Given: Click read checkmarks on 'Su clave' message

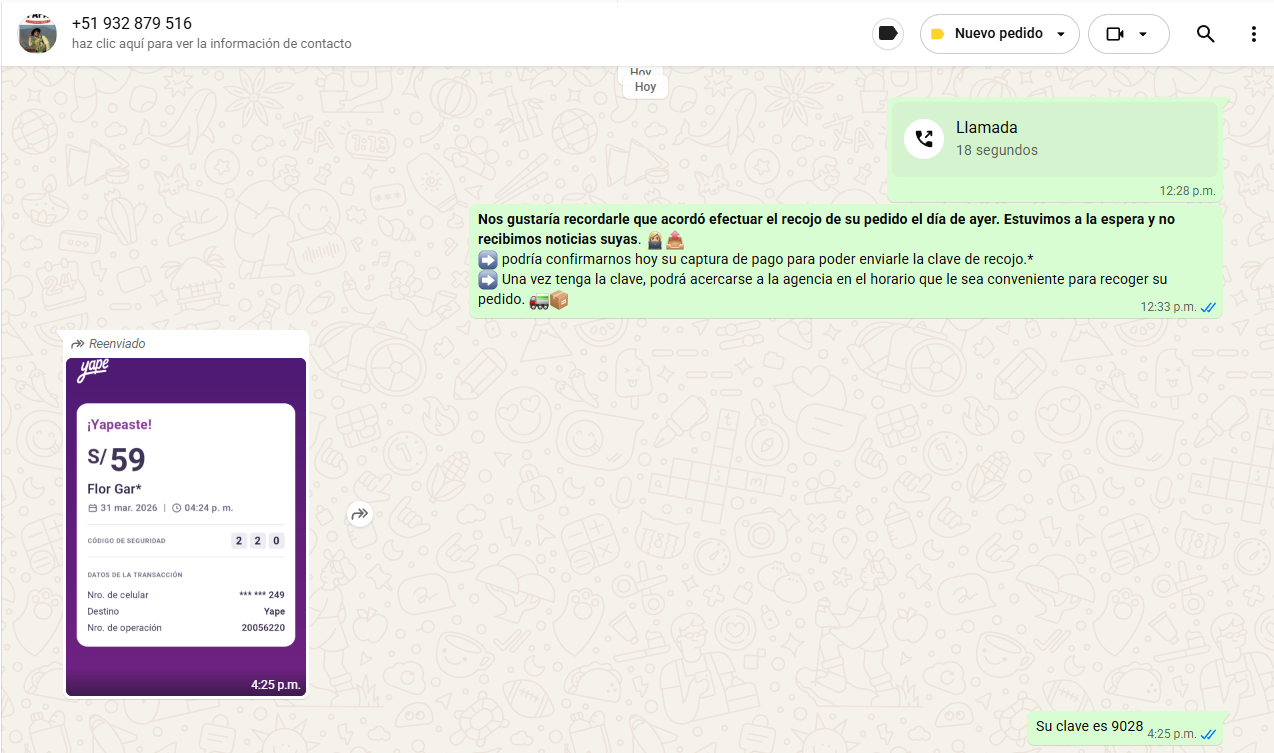Looking at the screenshot, I should (1208, 734).
